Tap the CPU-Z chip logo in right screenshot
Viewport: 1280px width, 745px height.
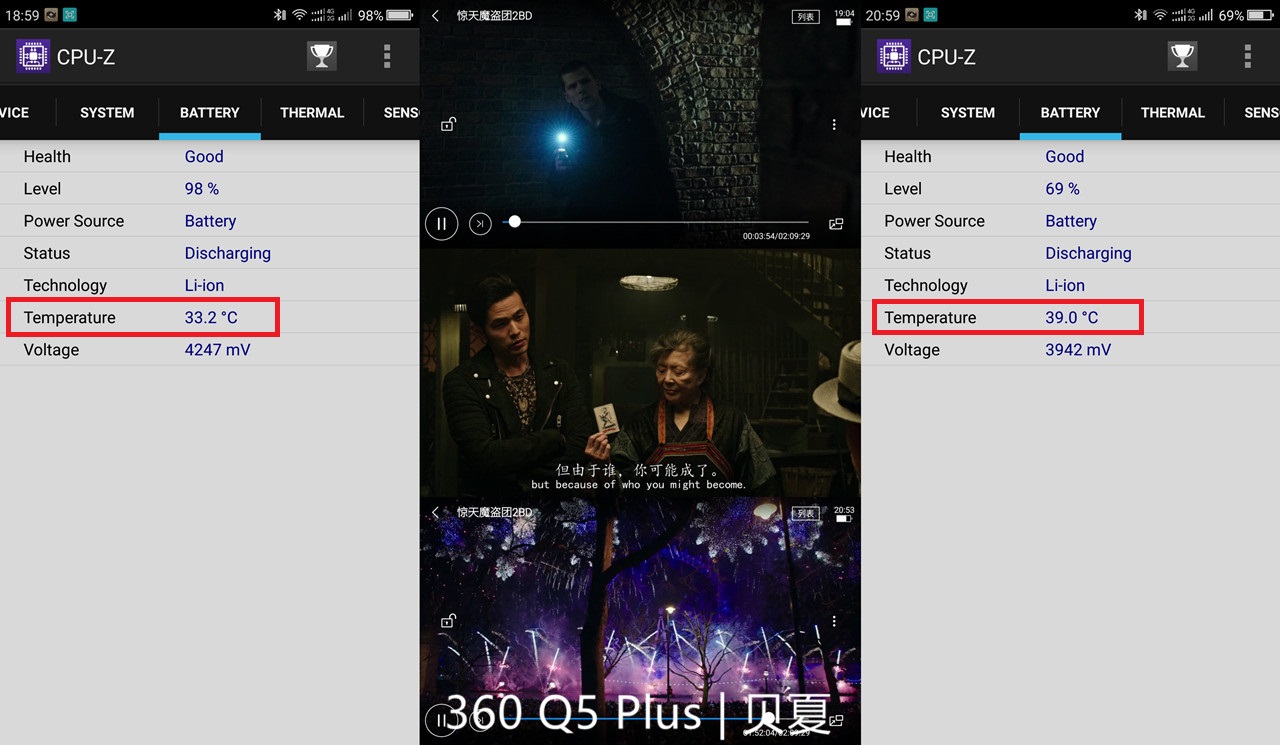[x=894, y=56]
